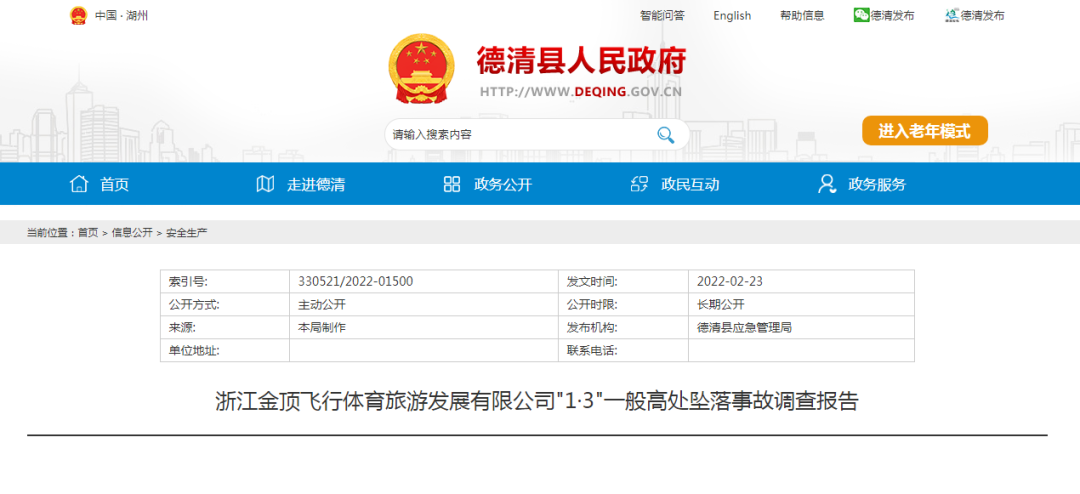Screen dimensions: 1080x494
Task: Click the 发文时间: label cell
Action: tap(623, 281)
